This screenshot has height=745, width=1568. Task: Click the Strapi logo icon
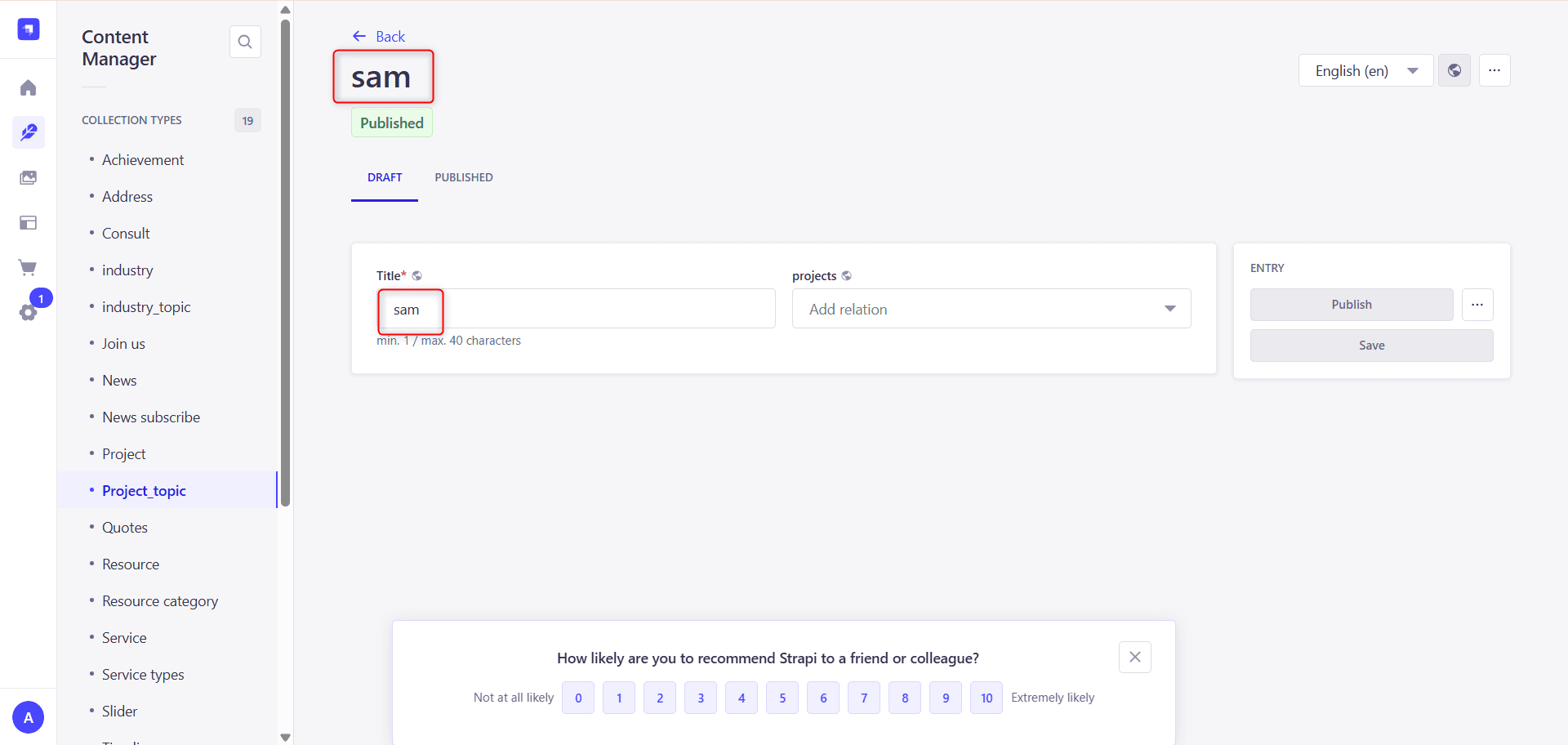tap(29, 29)
